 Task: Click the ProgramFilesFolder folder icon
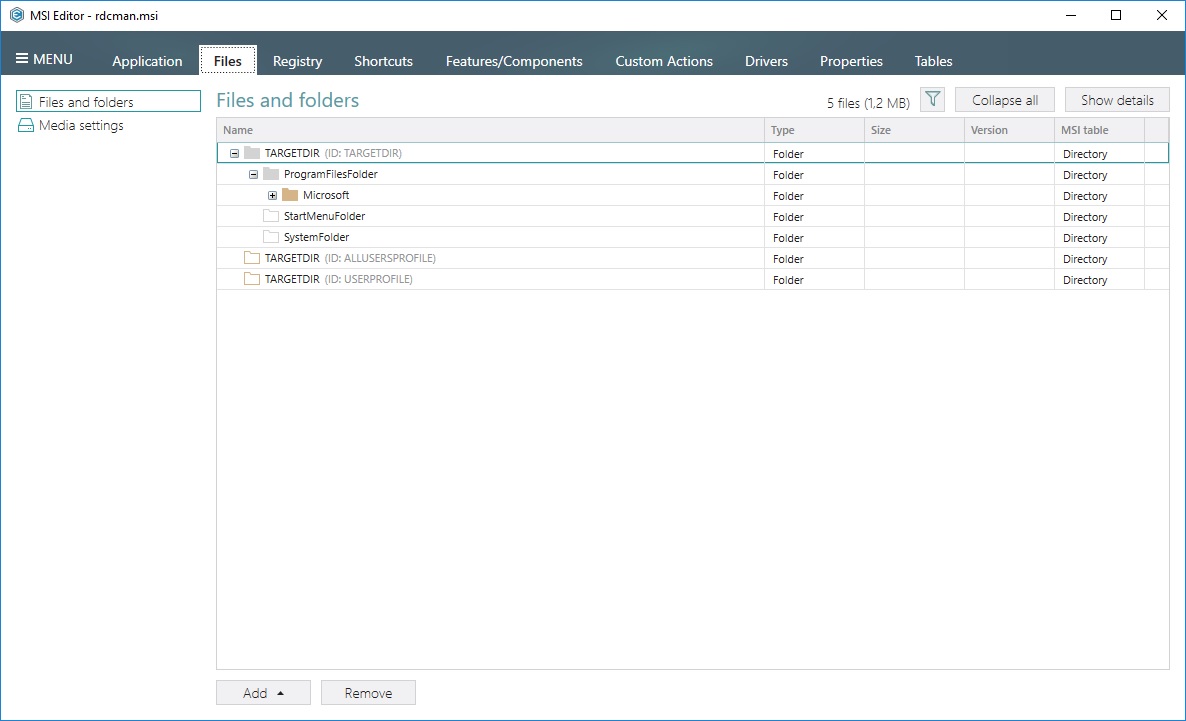[x=271, y=174]
